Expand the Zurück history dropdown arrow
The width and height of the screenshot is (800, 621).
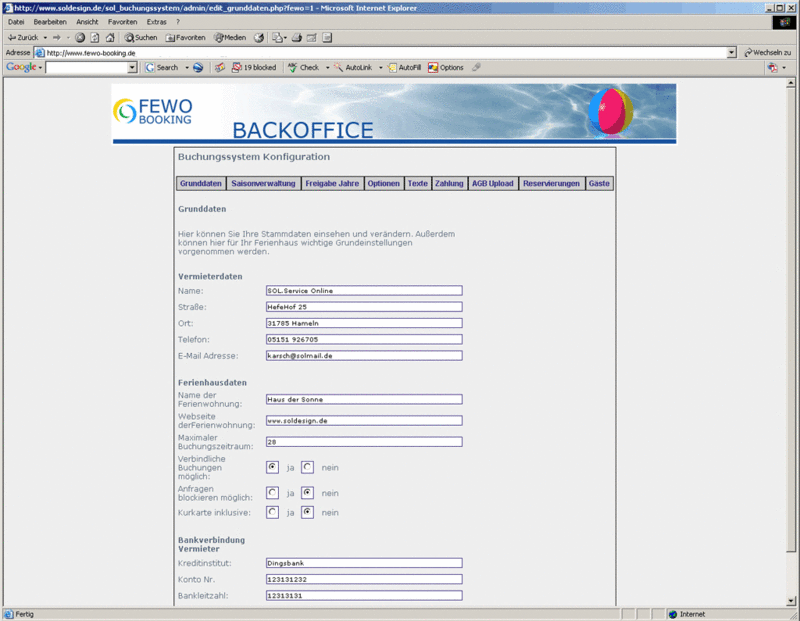(x=45, y=37)
